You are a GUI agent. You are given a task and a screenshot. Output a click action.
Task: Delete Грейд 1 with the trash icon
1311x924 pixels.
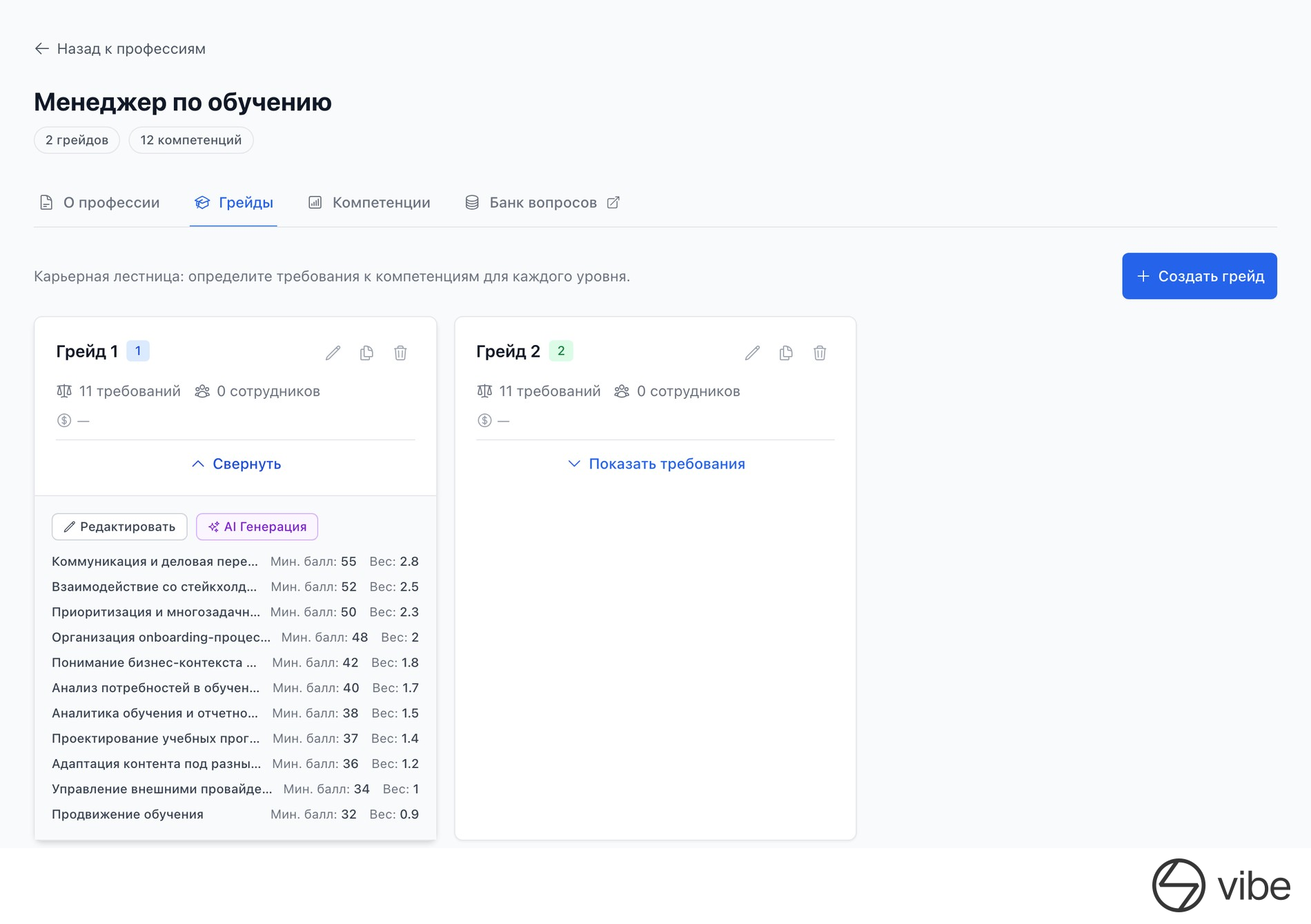pos(400,353)
